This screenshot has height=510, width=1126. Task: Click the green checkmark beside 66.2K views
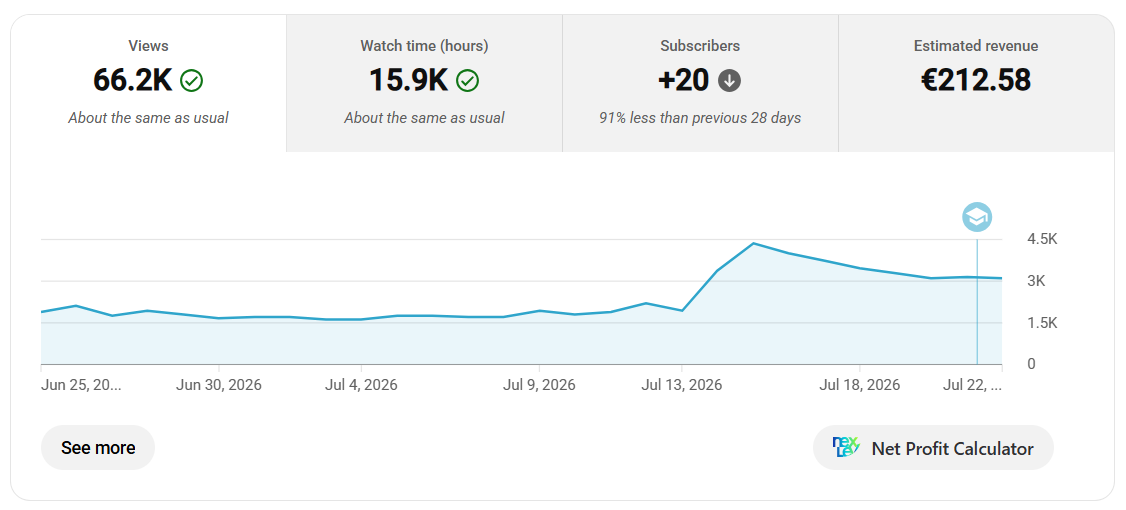[x=192, y=81]
